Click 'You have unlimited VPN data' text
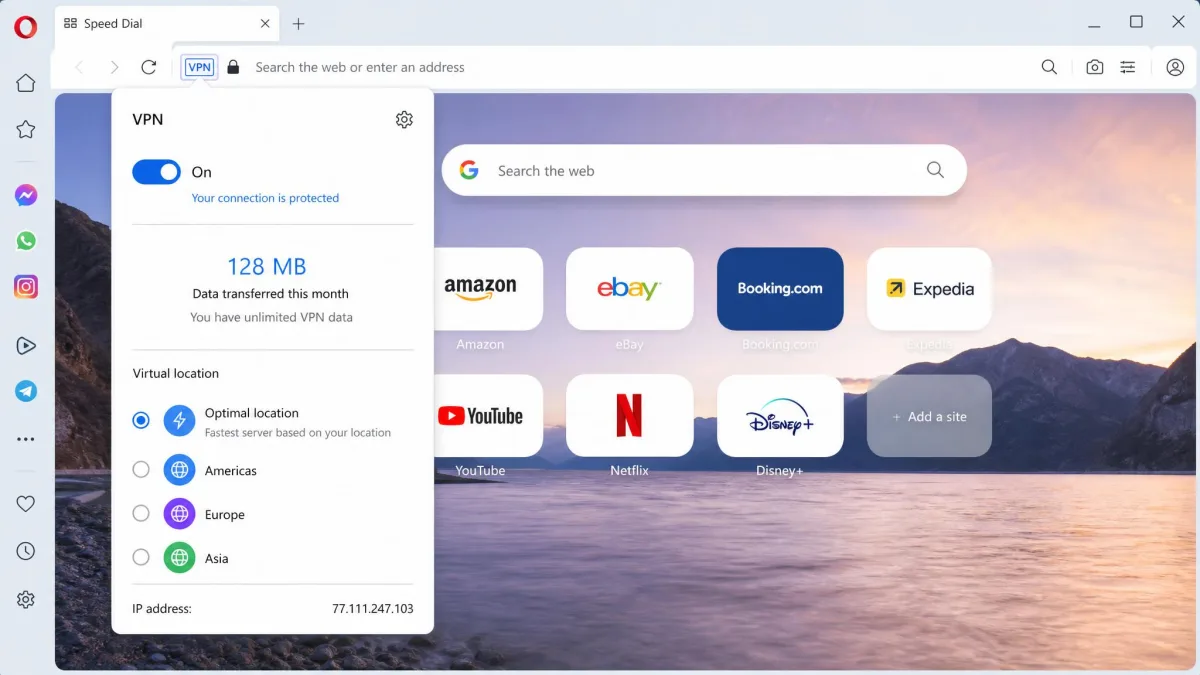The height and width of the screenshot is (675, 1200). click(272, 317)
